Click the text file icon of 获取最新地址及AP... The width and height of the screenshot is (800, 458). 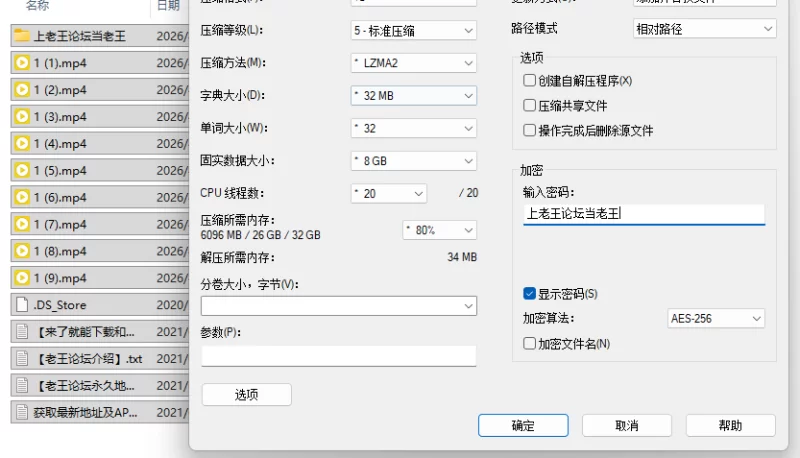[x=22, y=412]
